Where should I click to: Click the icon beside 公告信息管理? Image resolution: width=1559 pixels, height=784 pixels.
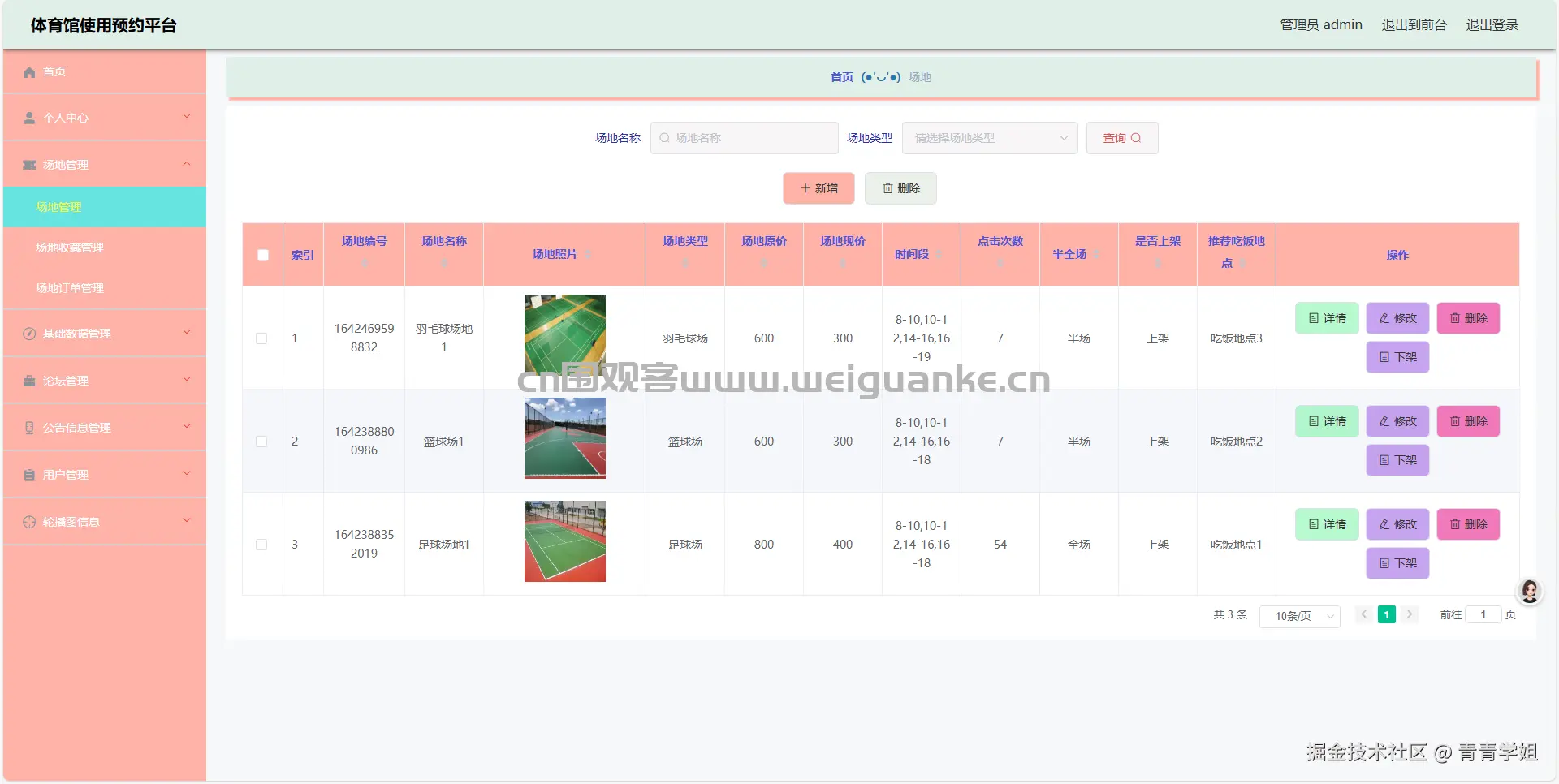(x=29, y=428)
